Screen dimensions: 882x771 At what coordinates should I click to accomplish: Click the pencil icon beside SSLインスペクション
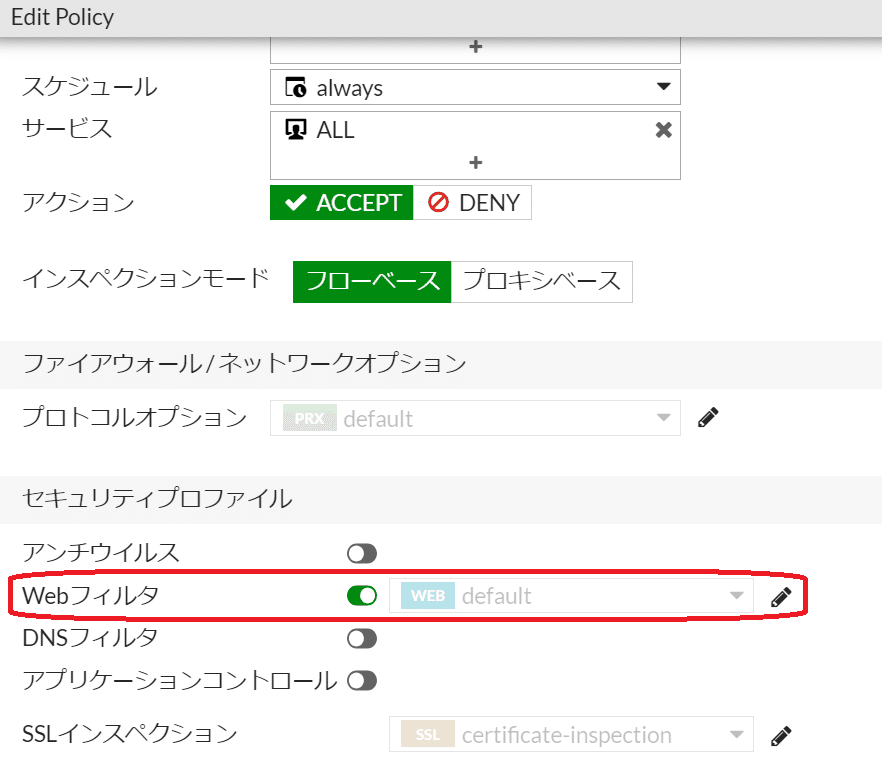(781, 735)
